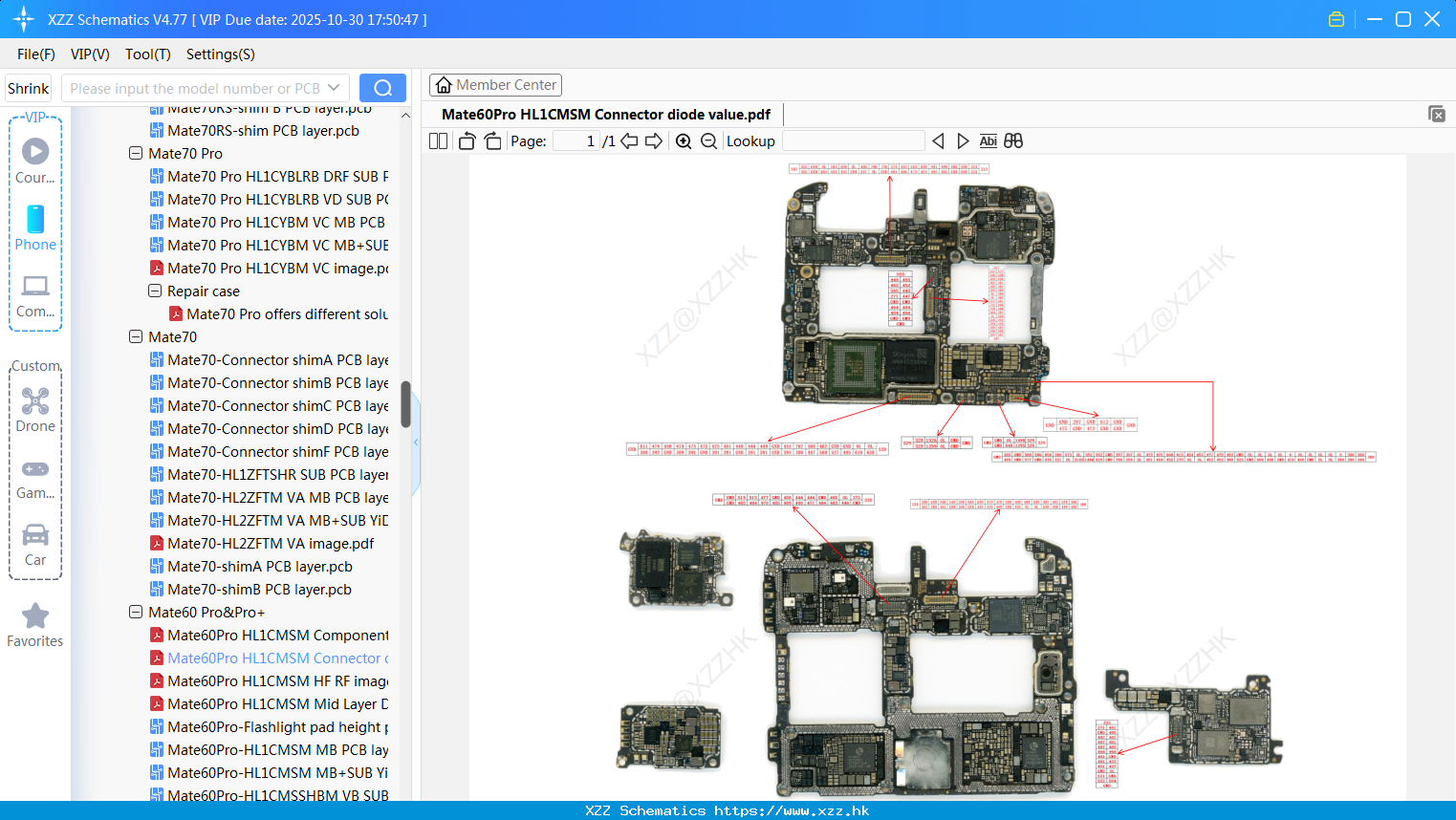
Task: Click the yellow toolbox icon in title bar
Action: [1336, 19]
